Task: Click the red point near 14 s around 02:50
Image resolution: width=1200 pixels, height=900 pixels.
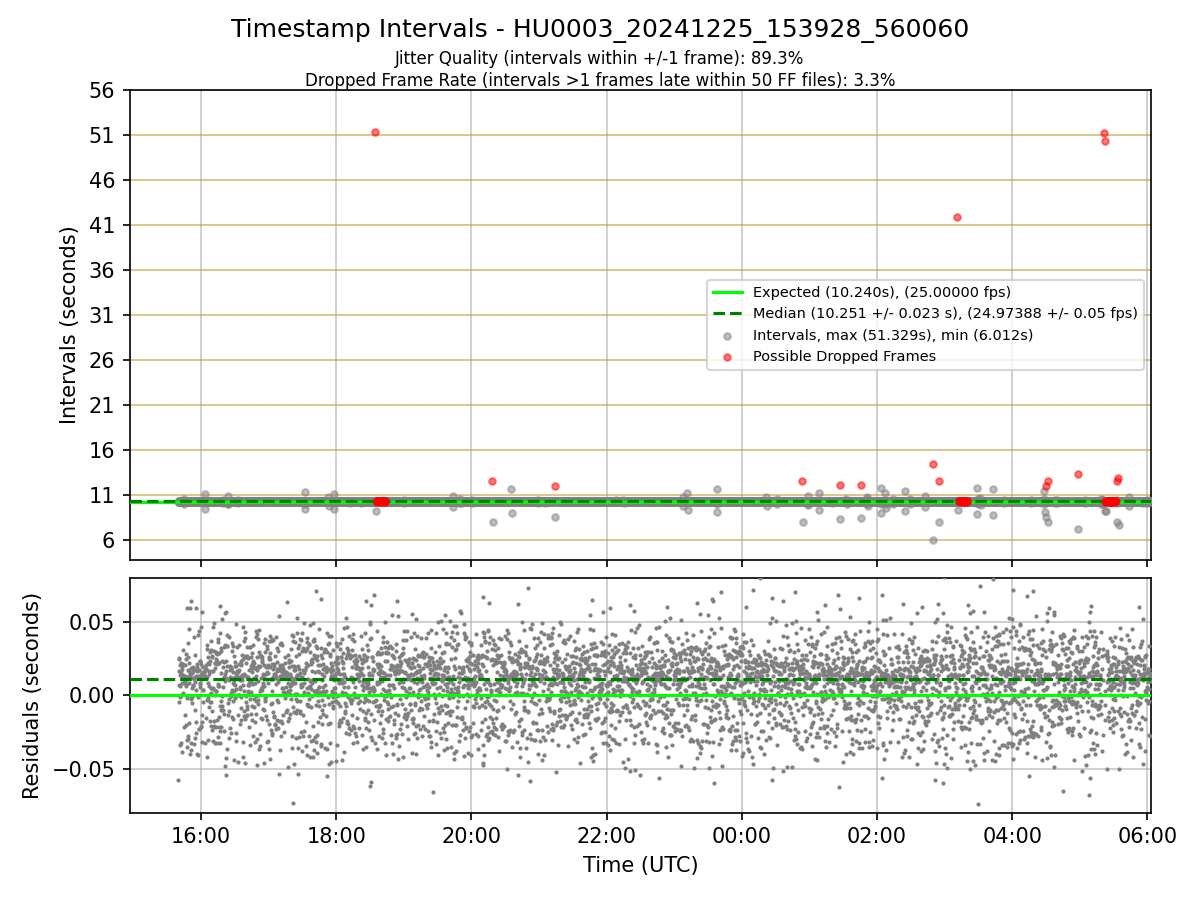Action: point(933,464)
